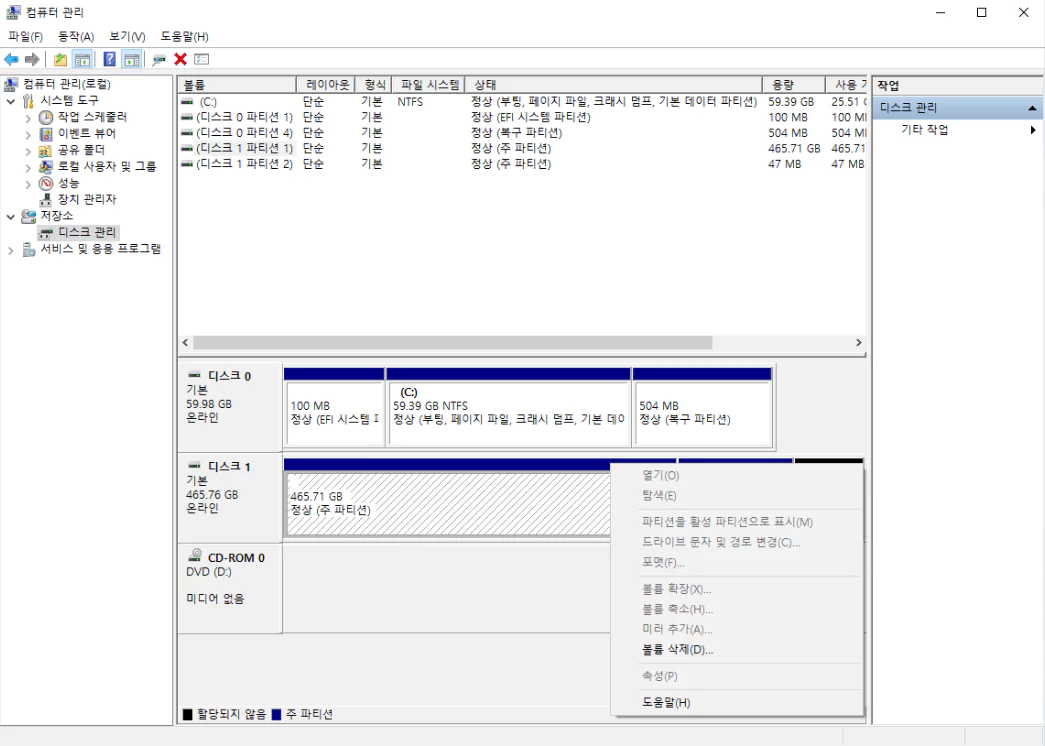Select the (디스크 0 파티션 4) volume row
The width and height of the screenshot is (1045, 746).
(522, 133)
